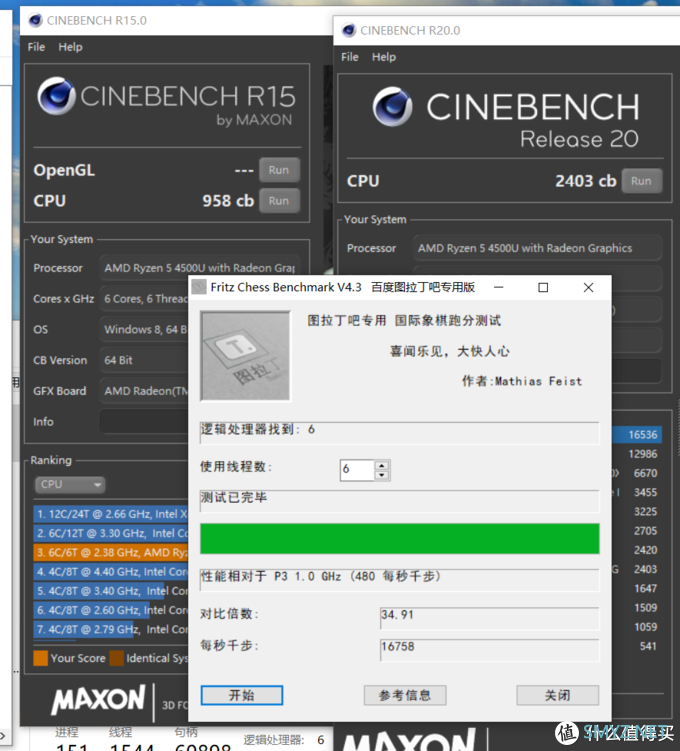
Task: Click the empty Info field in R15
Action: pos(144,421)
